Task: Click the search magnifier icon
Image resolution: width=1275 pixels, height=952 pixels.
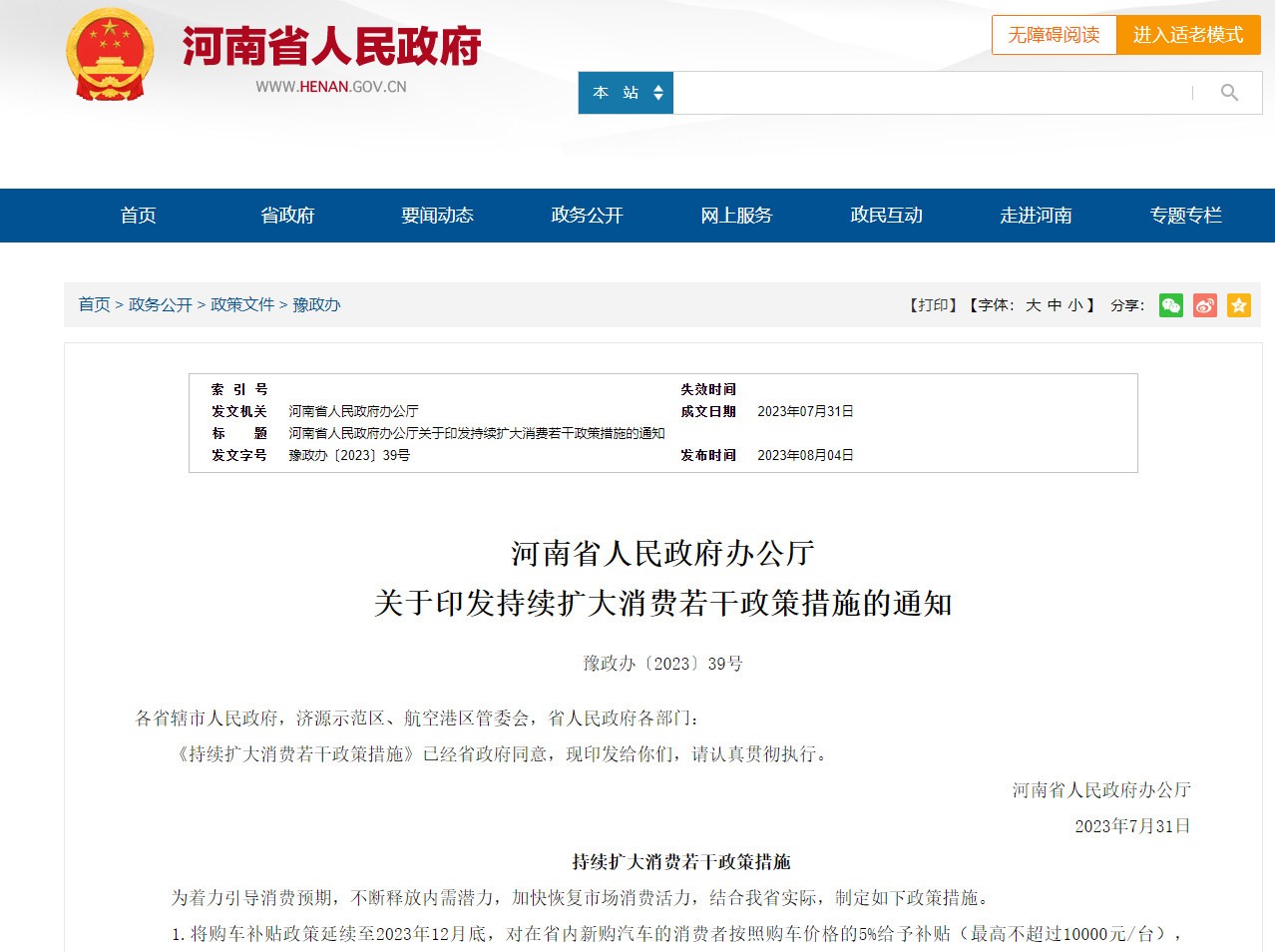Action: pyautogui.click(x=1229, y=93)
